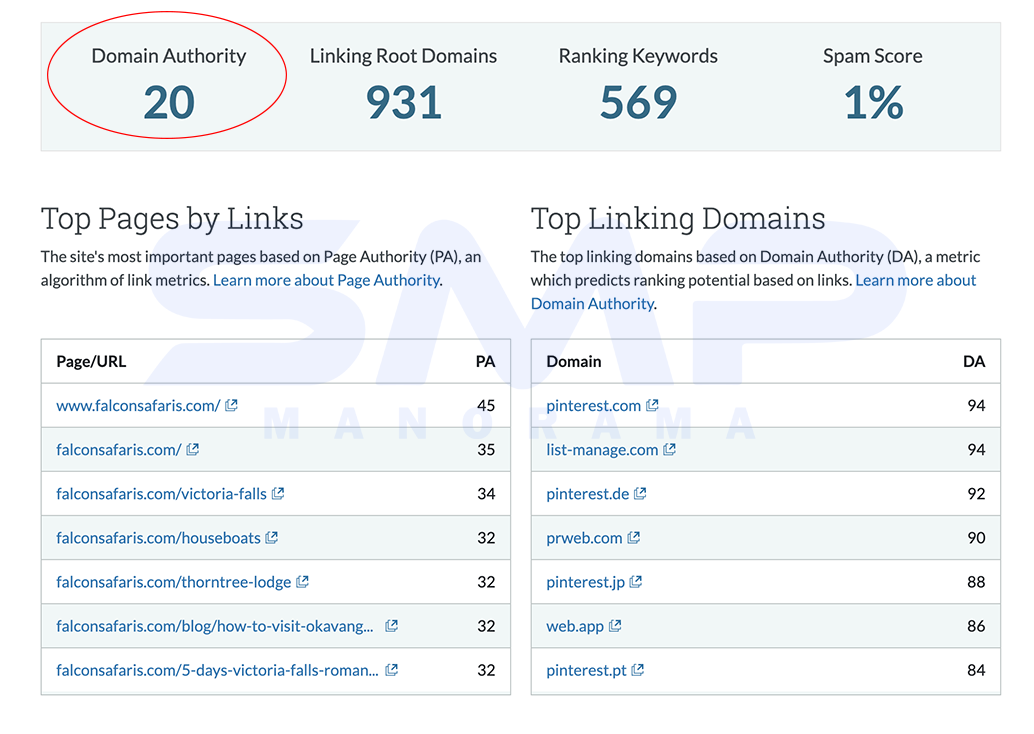Viewport: 1034px width, 734px height.
Task: Select the PA column header
Action: (485, 361)
